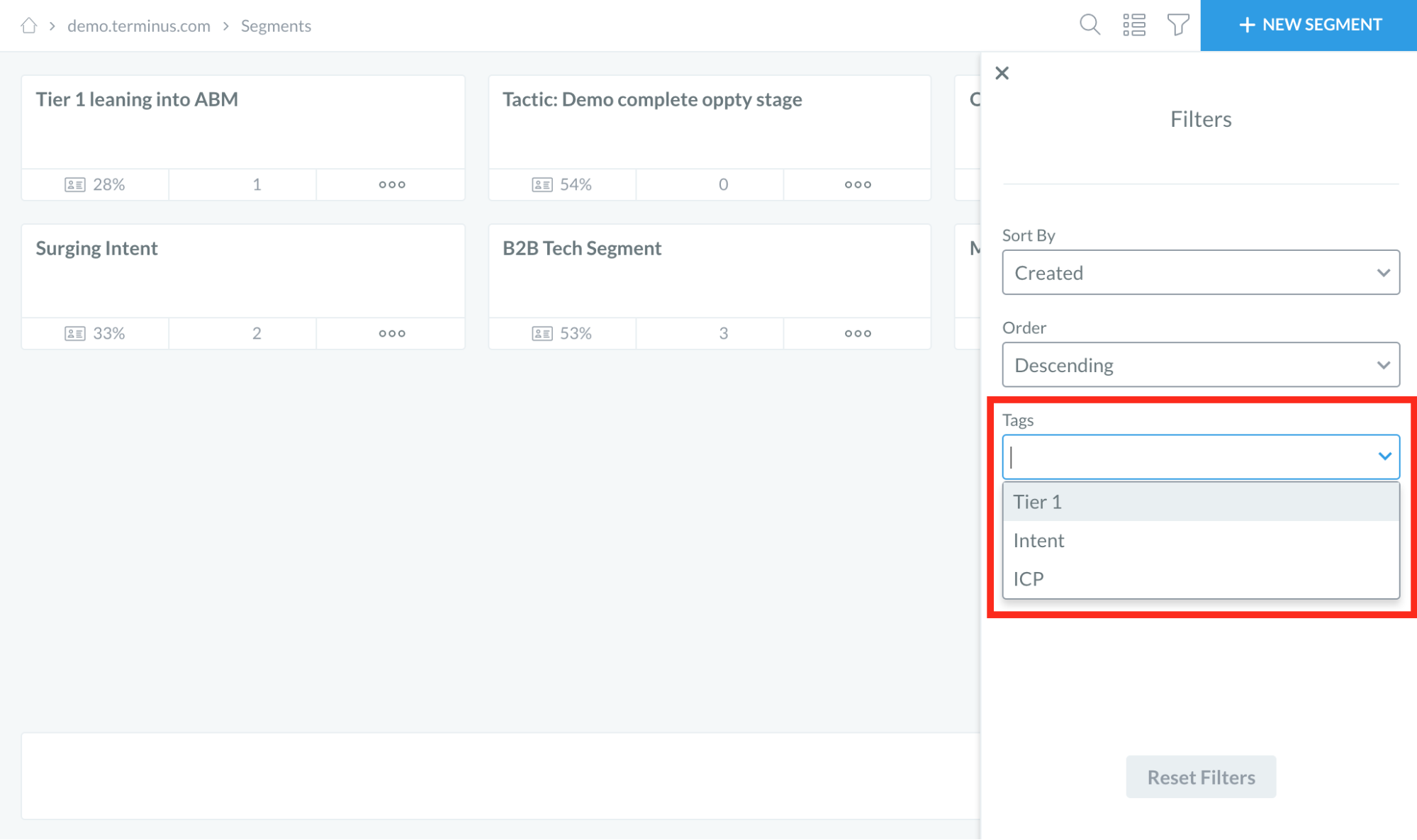The height and width of the screenshot is (840, 1417).
Task: Open more options for Tier 1 leaning into ABM
Action: tap(391, 184)
